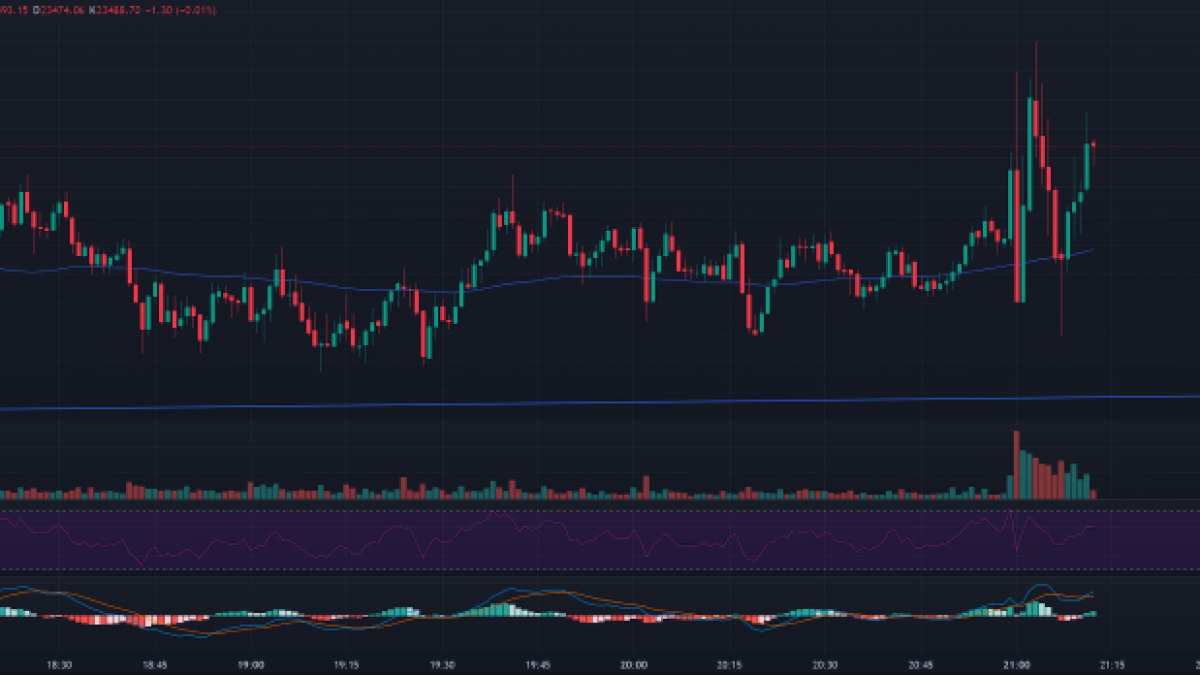1200x675 pixels.
Task: Click the large red candle at 21:00
Action: point(1018,235)
